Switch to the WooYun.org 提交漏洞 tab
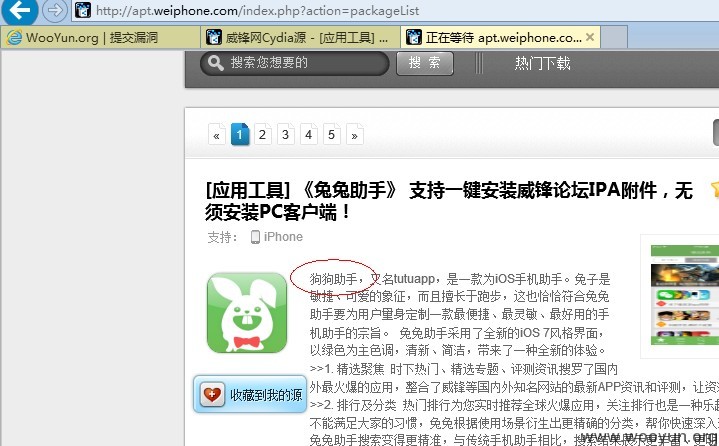 [x=100, y=37]
